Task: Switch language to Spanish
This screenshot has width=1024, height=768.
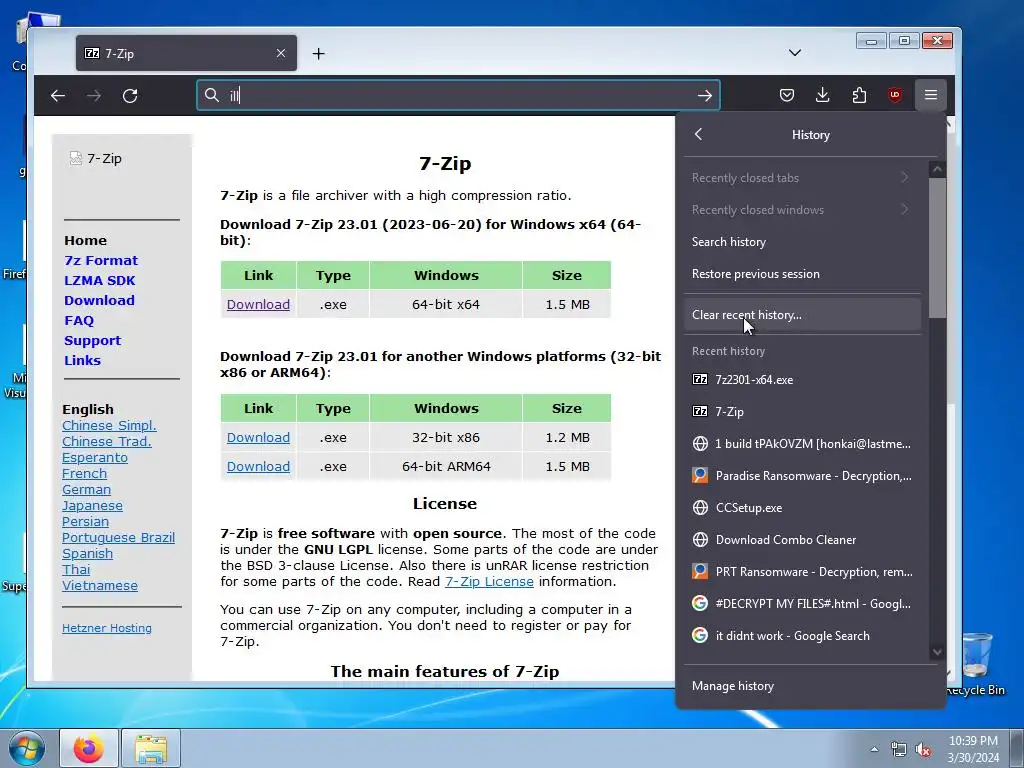Action: click(x=88, y=554)
